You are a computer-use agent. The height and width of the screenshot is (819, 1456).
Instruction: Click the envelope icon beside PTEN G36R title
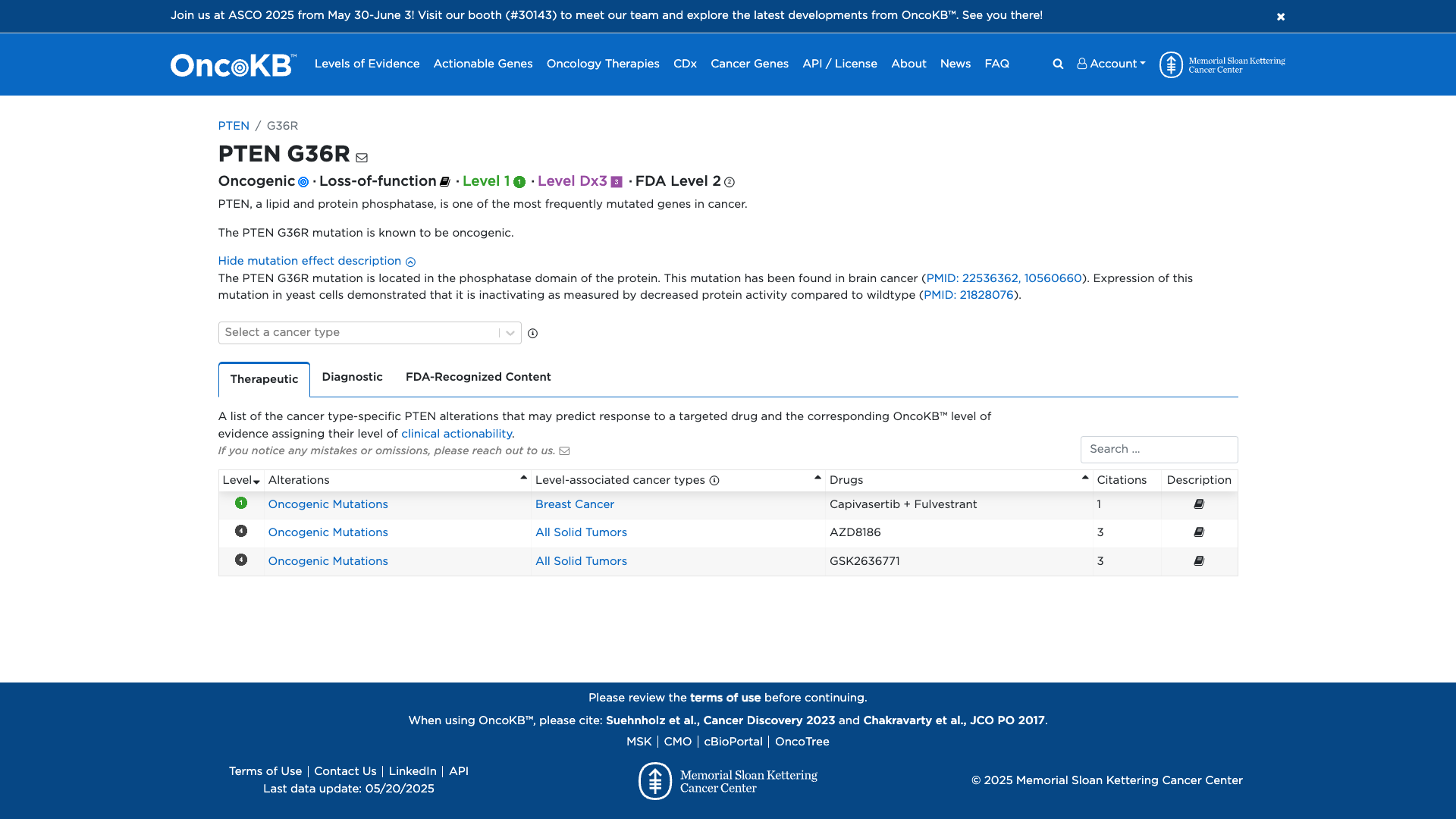pos(362,158)
